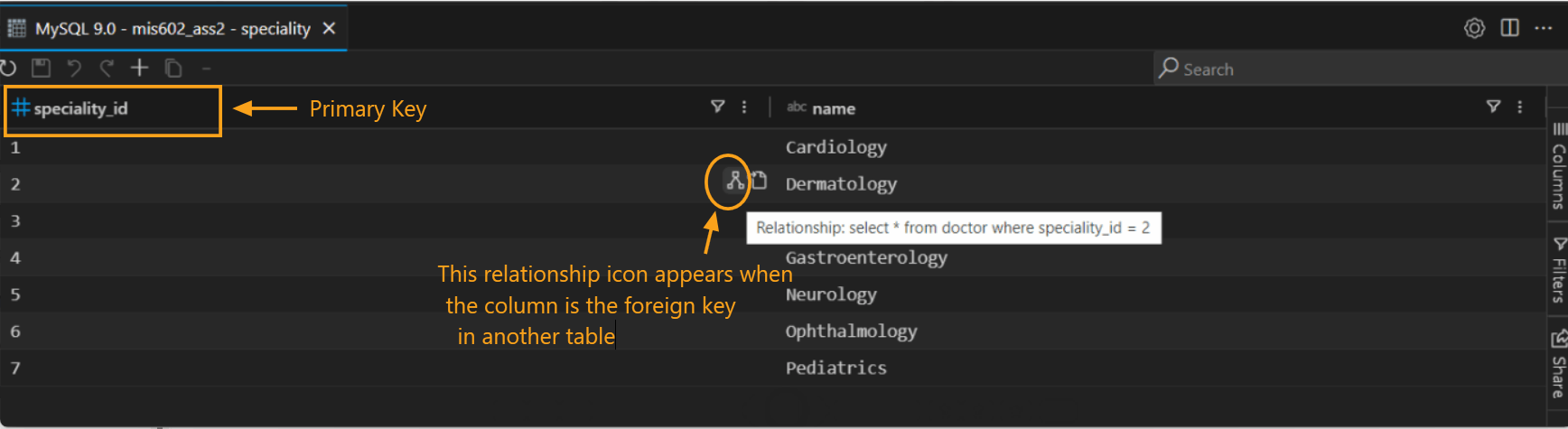Click the redo arrow in the toolbar
This screenshot has width=1568, height=429.
pyautogui.click(x=107, y=68)
